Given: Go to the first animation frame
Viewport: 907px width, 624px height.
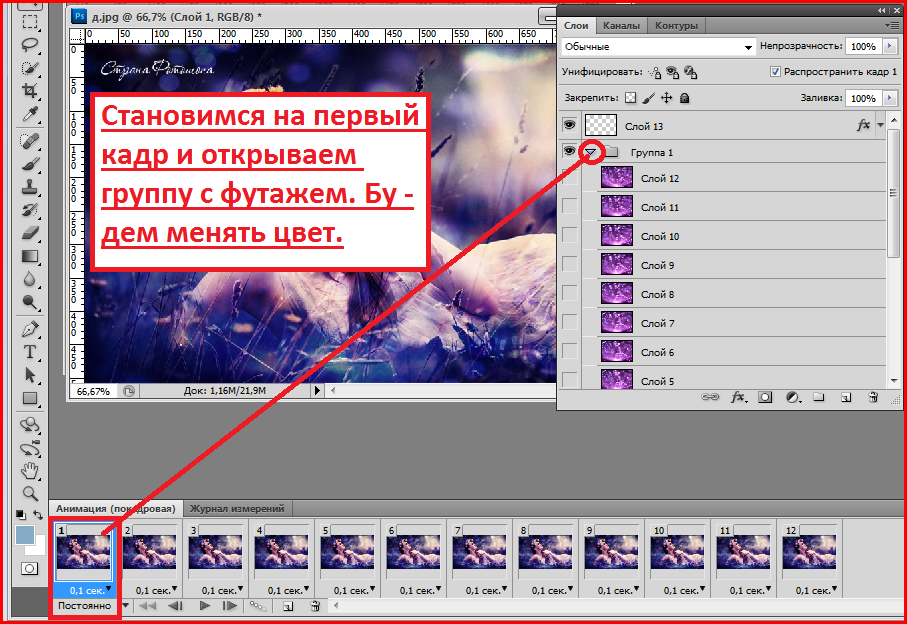Looking at the screenshot, I should point(148,605).
